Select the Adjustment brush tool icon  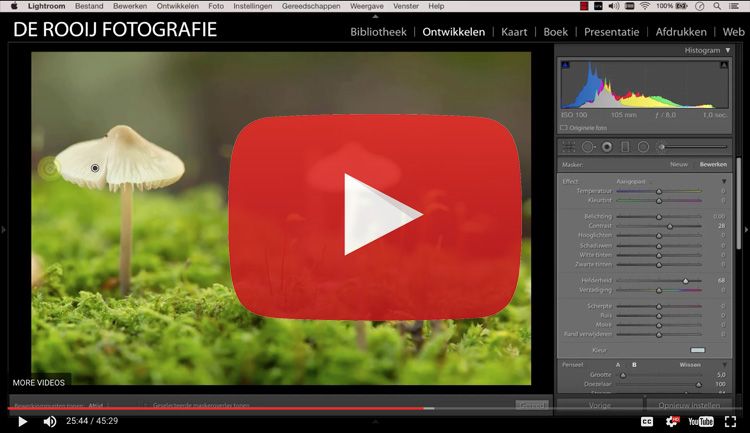pyautogui.click(x=662, y=147)
